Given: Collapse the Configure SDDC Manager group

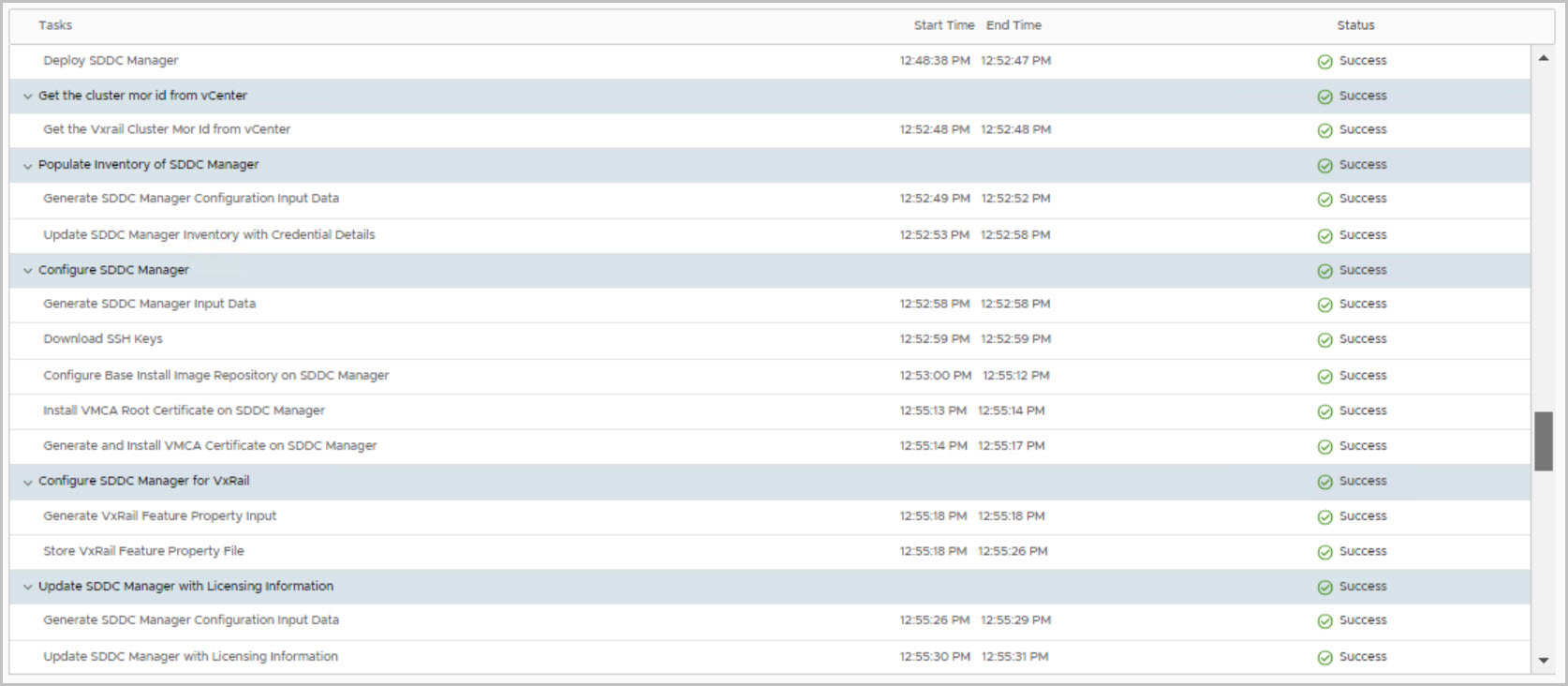Looking at the screenshot, I should (x=28, y=271).
